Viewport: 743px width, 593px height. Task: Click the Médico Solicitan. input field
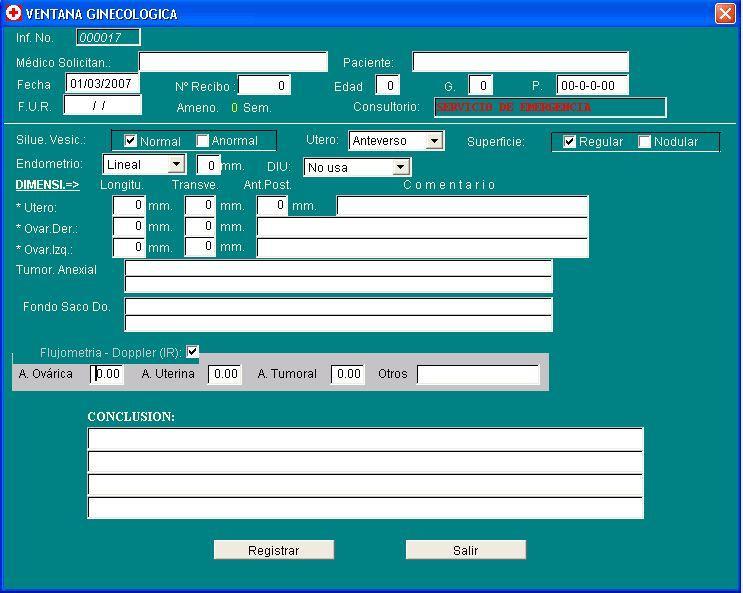(x=233, y=62)
